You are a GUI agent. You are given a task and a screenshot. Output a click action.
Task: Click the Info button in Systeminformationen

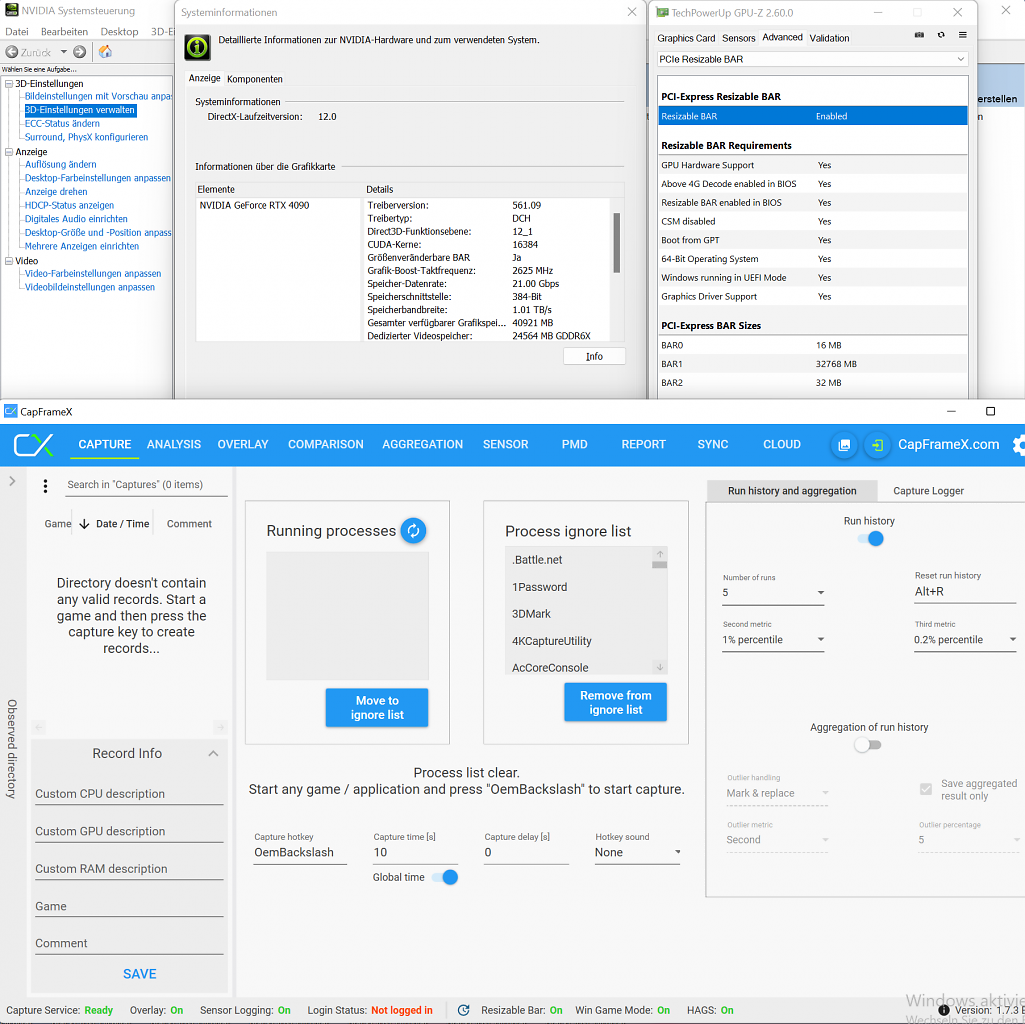click(594, 356)
